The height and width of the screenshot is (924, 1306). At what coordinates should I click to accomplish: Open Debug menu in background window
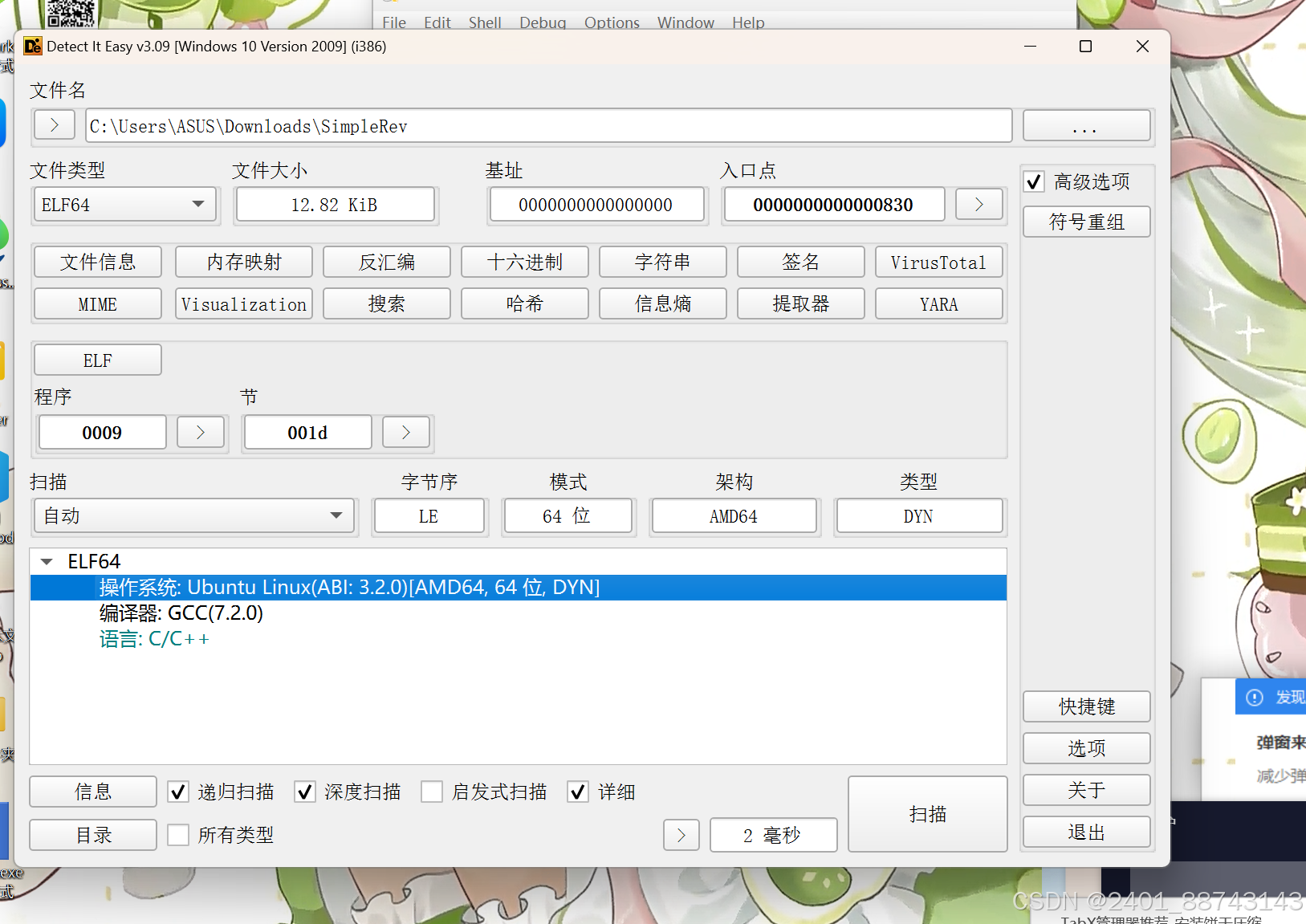coord(543,22)
